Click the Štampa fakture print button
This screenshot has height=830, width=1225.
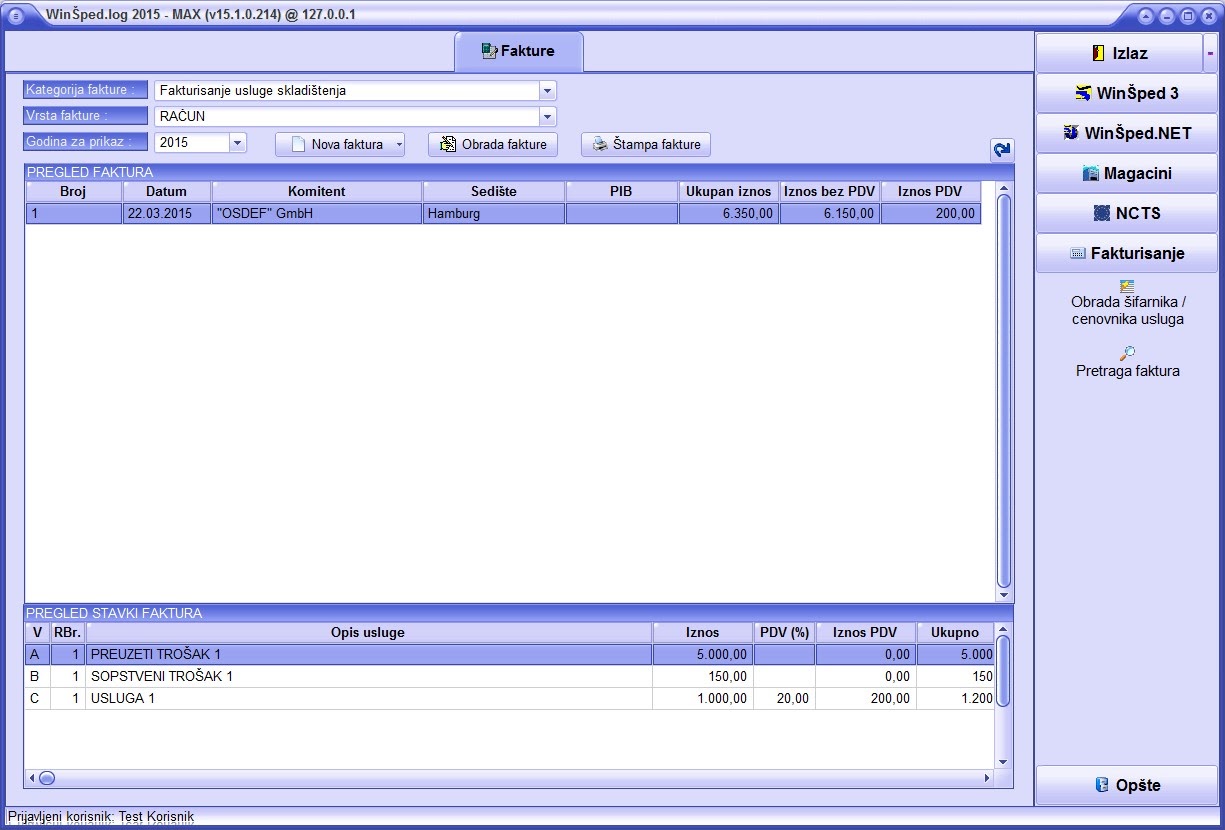[x=646, y=144]
